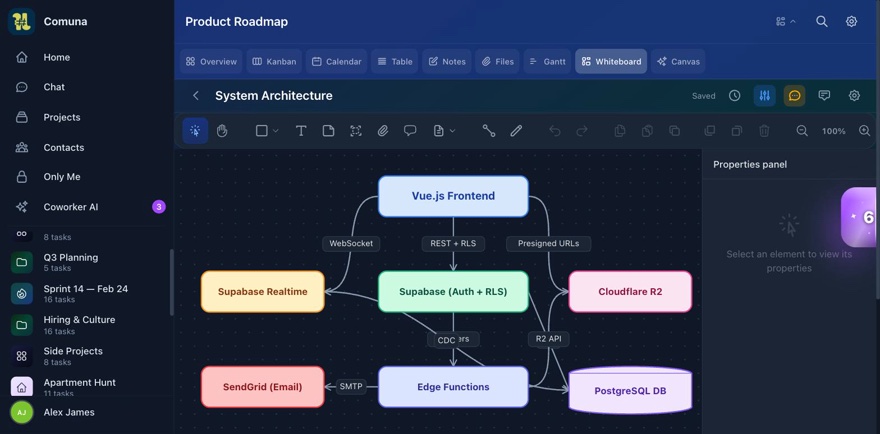Switch to the Overview tab

pos(211,61)
